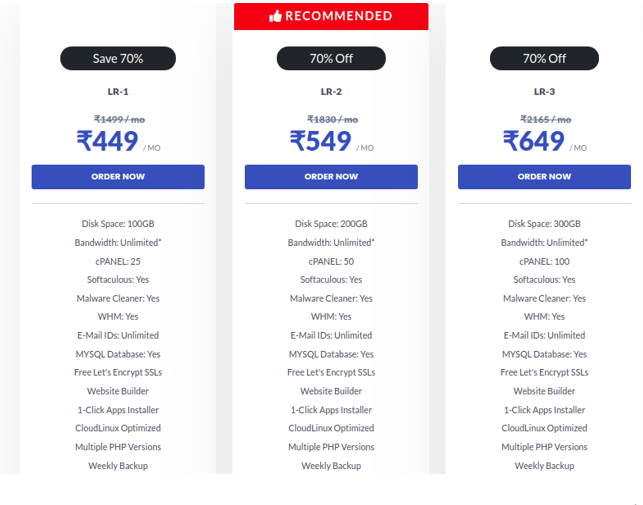
Task: Click the red RECOMMENDED banner text
Action: pyautogui.click(x=338, y=16)
